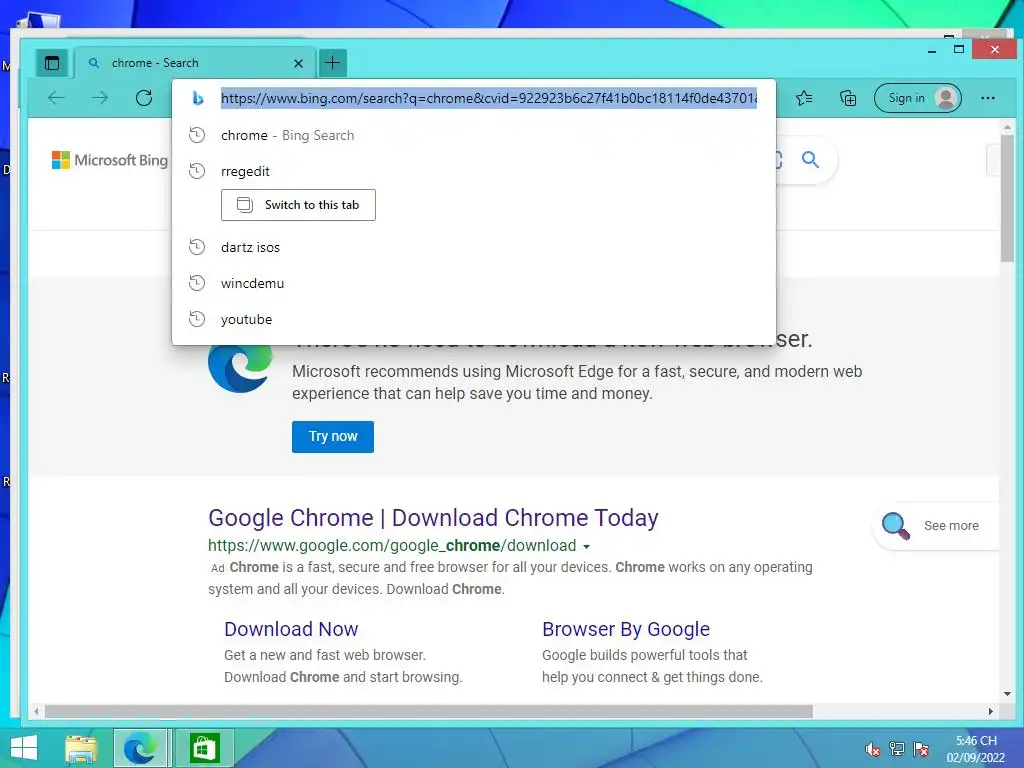Click the network tray icon
This screenshot has height=768, width=1024.
point(897,749)
